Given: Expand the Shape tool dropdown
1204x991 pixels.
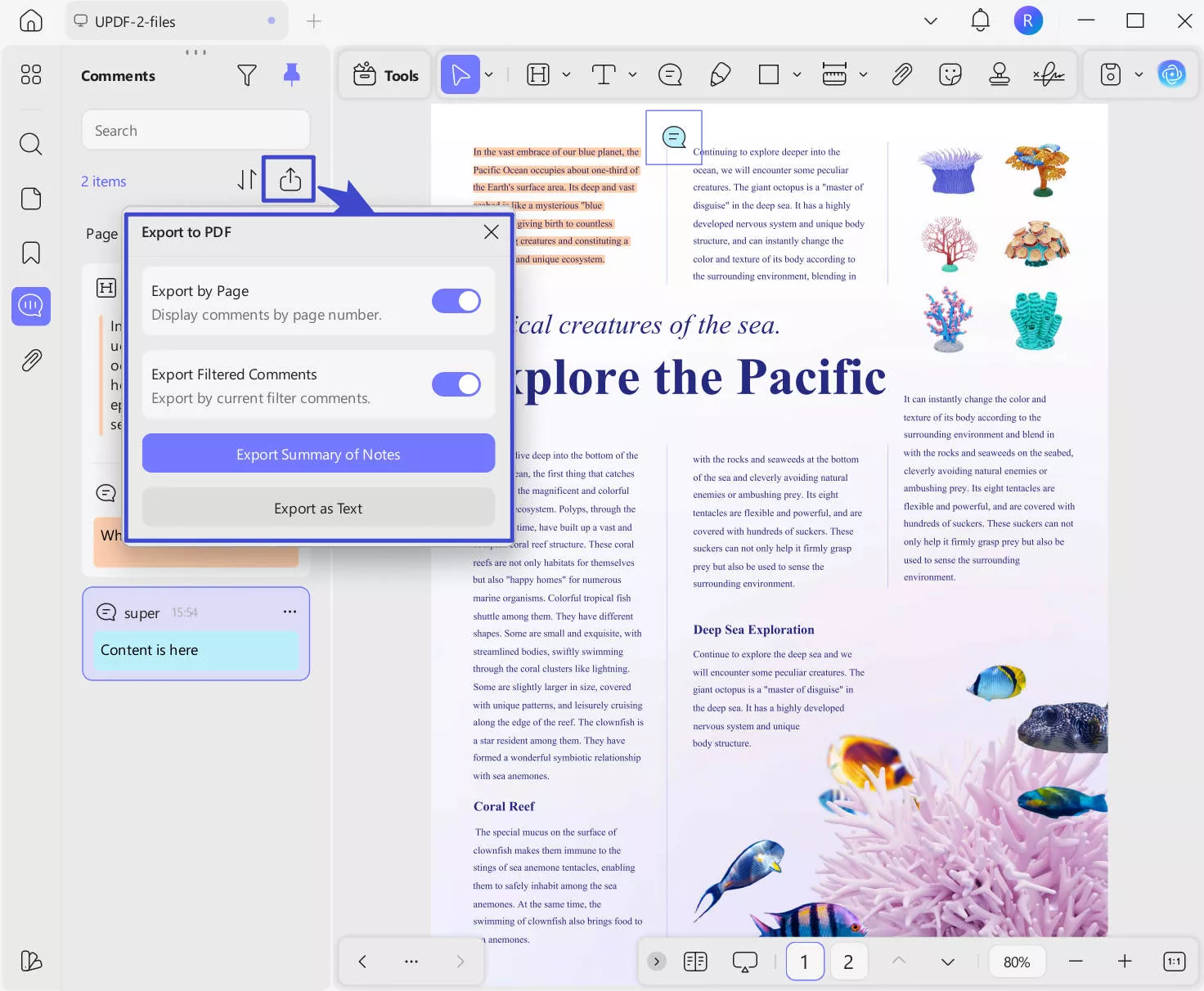Looking at the screenshot, I should point(797,74).
